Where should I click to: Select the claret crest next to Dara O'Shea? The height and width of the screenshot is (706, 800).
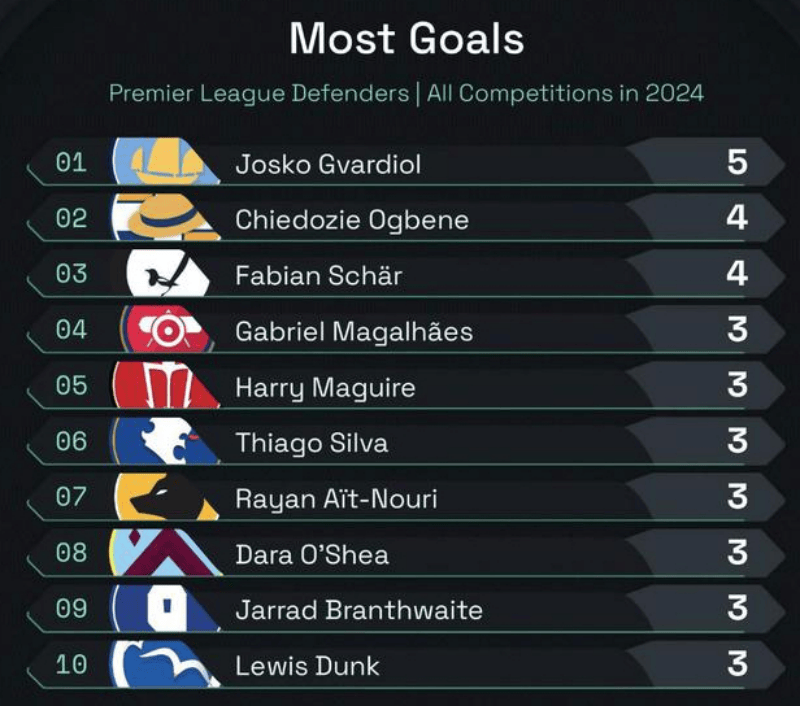(x=166, y=553)
